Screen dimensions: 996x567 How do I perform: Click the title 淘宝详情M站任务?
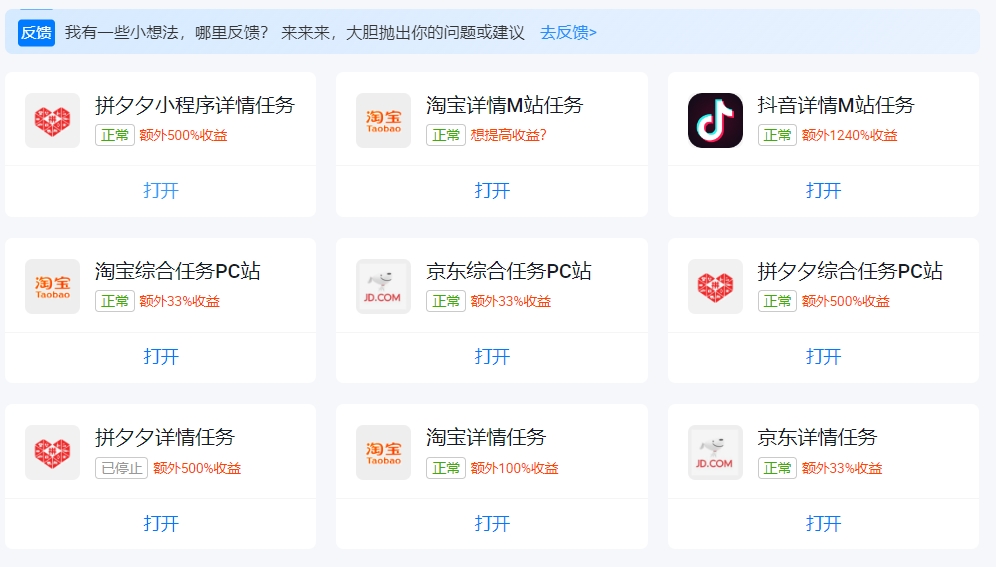tap(505, 105)
